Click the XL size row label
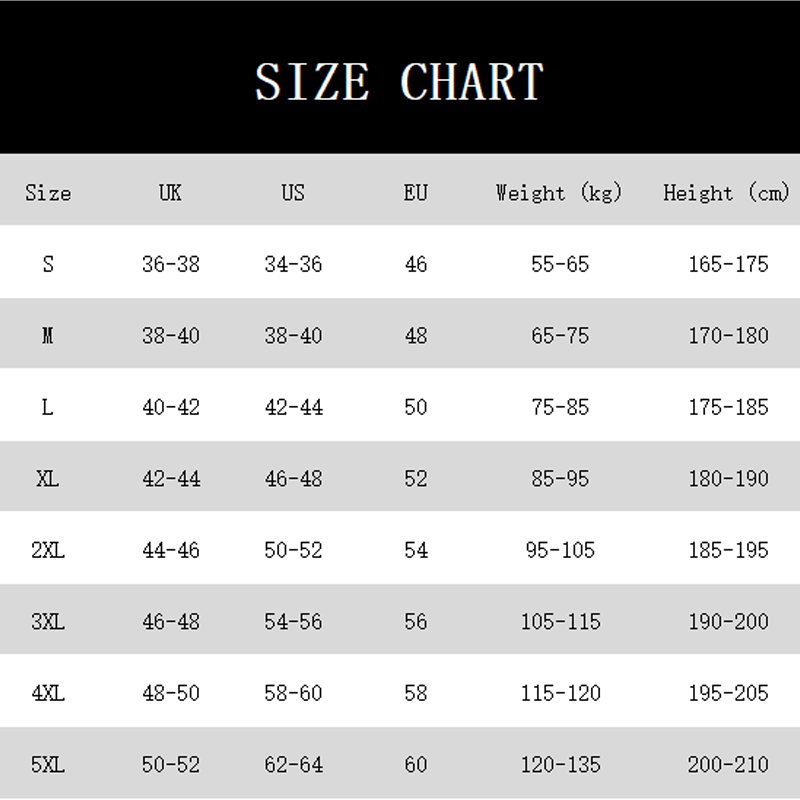Screen dimensions: 800x800 (x=48, y=479)
